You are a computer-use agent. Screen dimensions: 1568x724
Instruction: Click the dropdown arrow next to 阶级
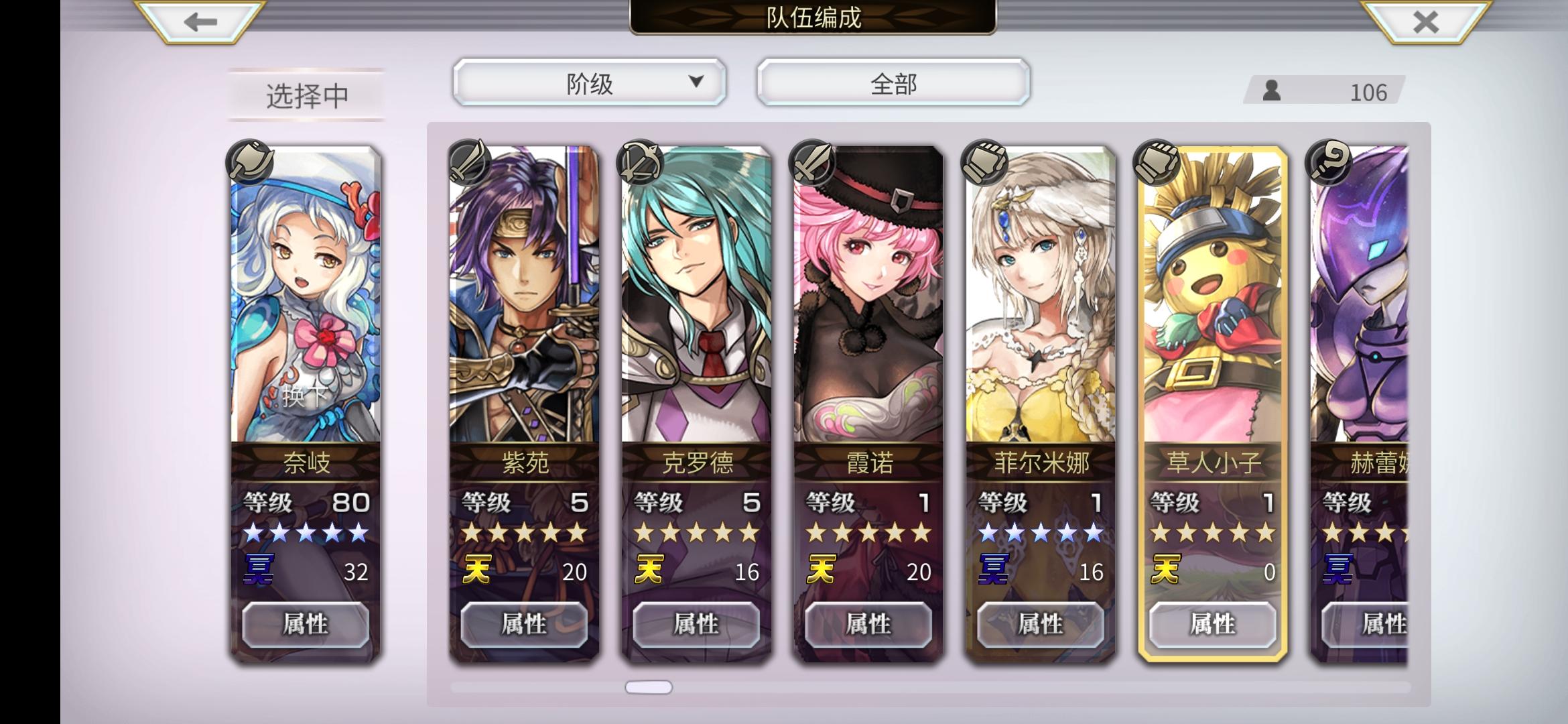pyautogui.click(x=696, y=82)
